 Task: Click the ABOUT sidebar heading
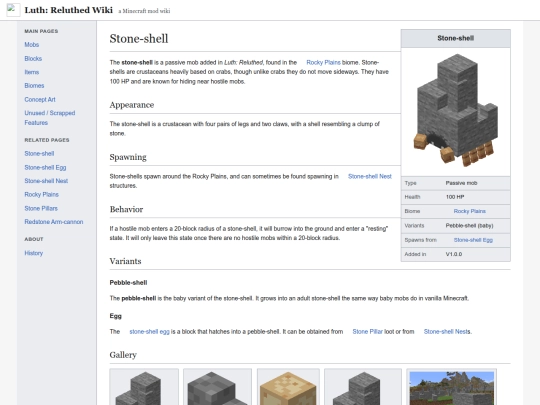(34, 239)
